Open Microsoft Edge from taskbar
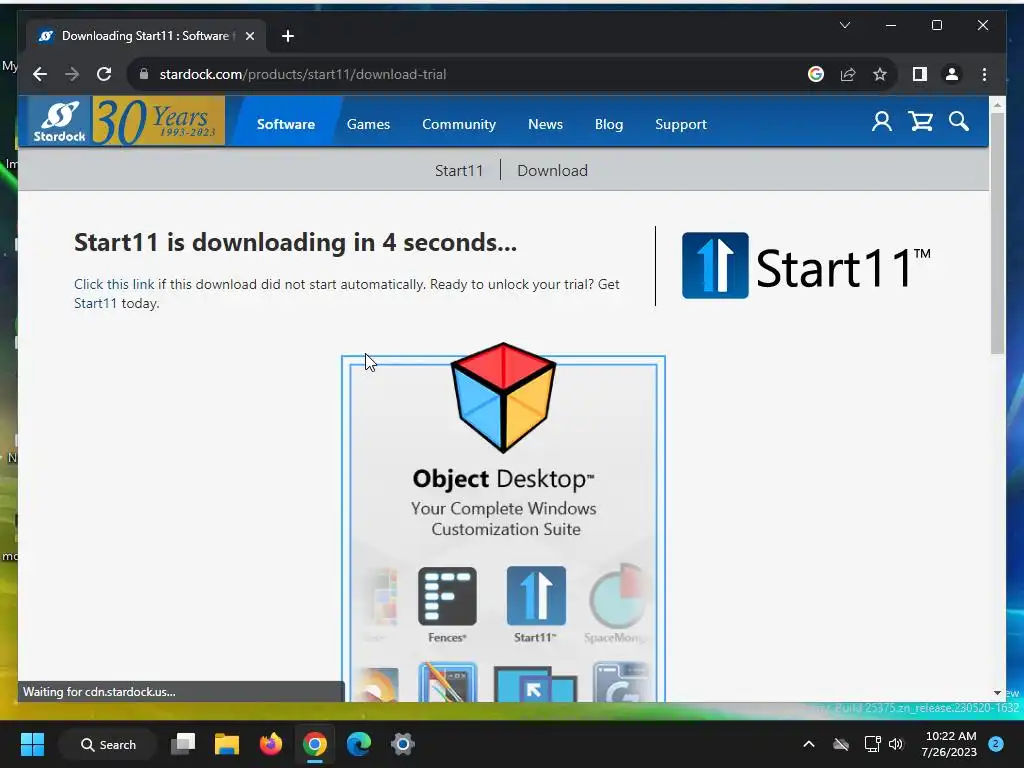Viewport: 1024px width, 768px height. [359, 744]
